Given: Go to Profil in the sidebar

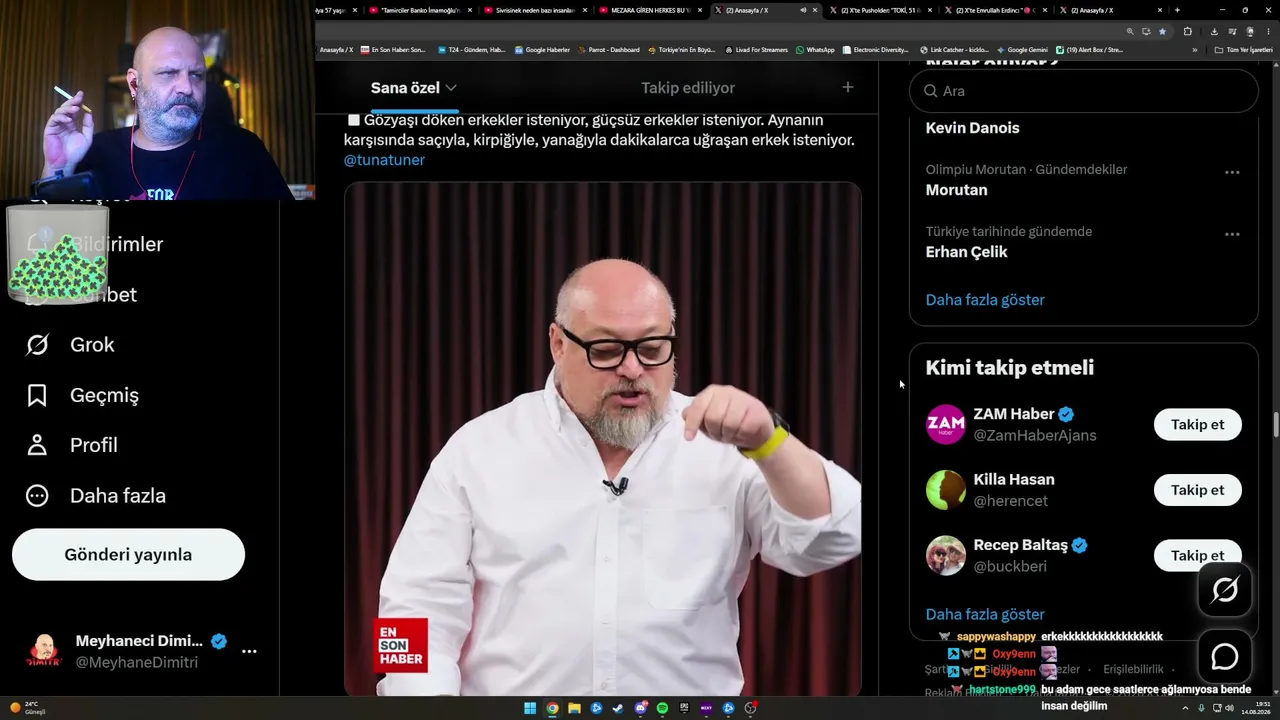Looking at the screenshot, I should point(71,445).
